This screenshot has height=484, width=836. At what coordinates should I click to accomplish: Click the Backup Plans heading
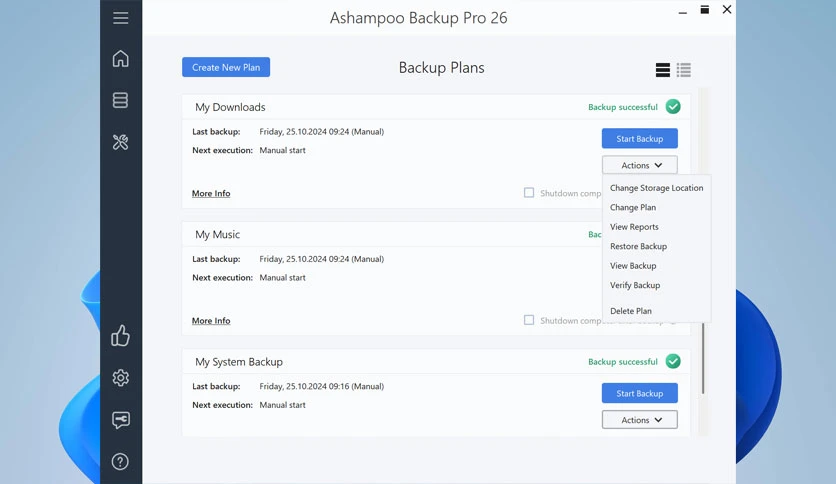pyautogui.click(x=441, y=68)
